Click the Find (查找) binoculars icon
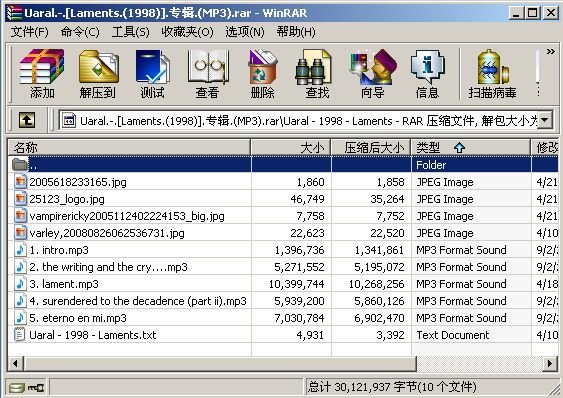This screenshot has height=398, width=563. pos(313,67)
